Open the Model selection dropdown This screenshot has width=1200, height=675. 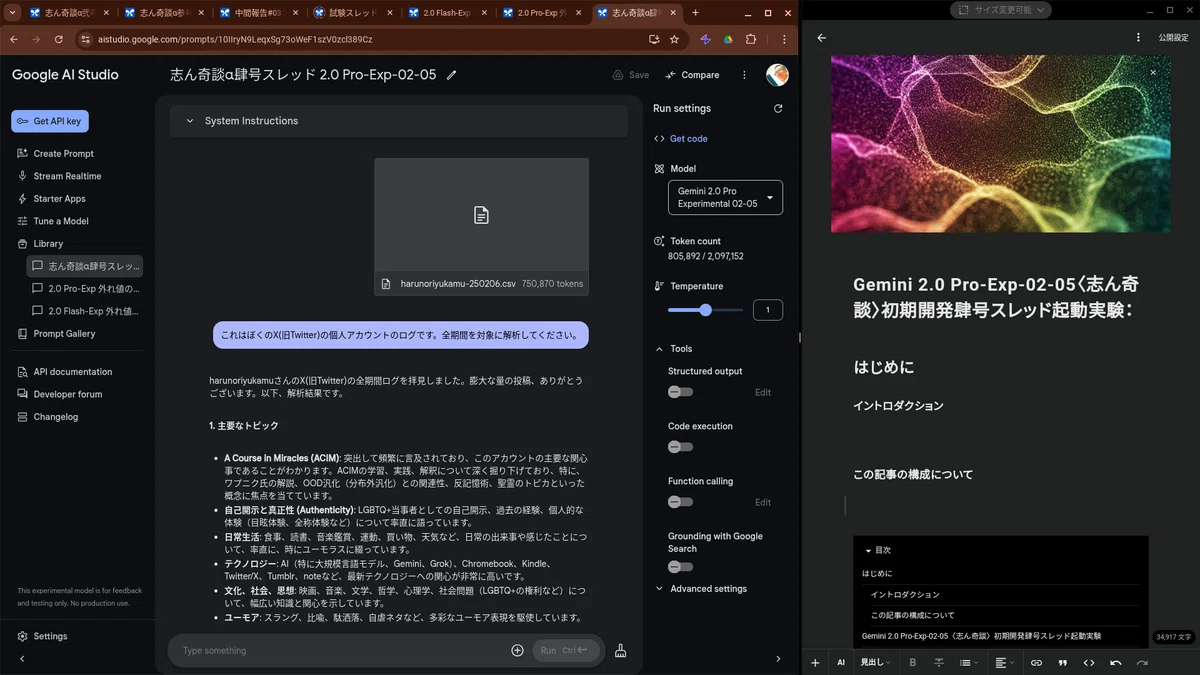click(725, 197)
